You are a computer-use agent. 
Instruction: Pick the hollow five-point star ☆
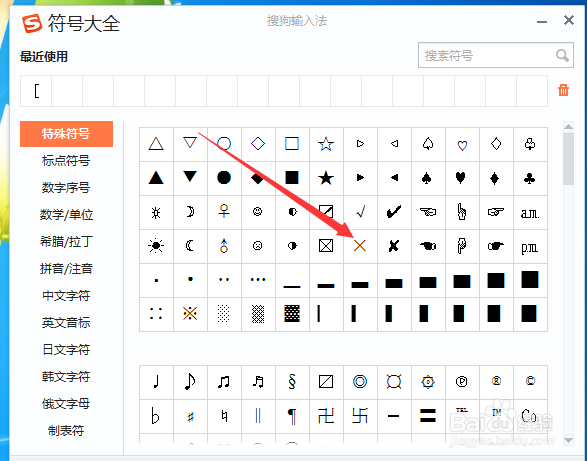point(326,144)
